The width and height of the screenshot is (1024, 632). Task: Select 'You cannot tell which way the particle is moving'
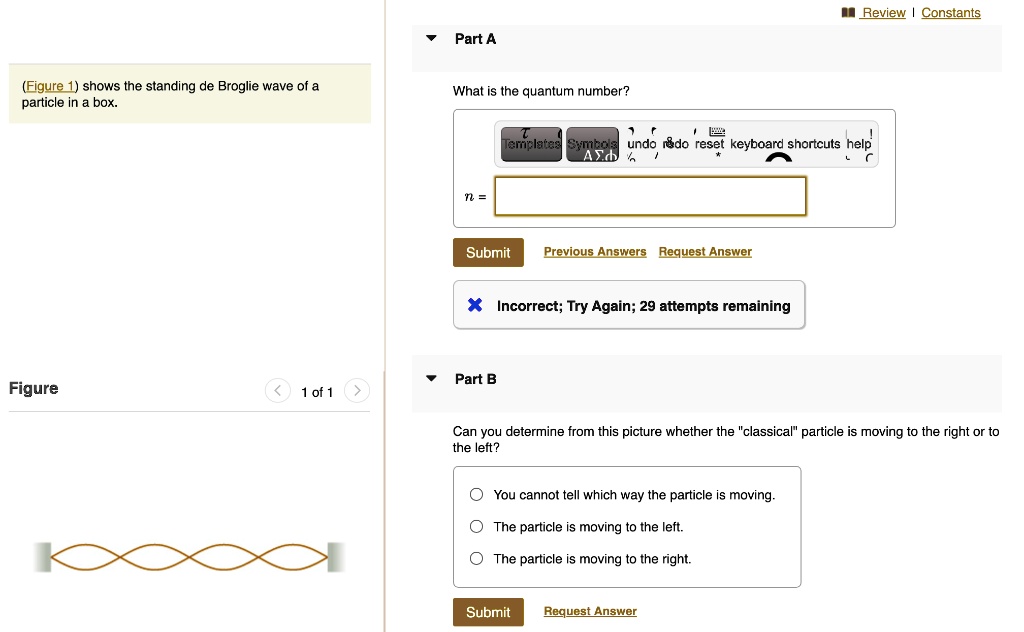pos(476,494)
